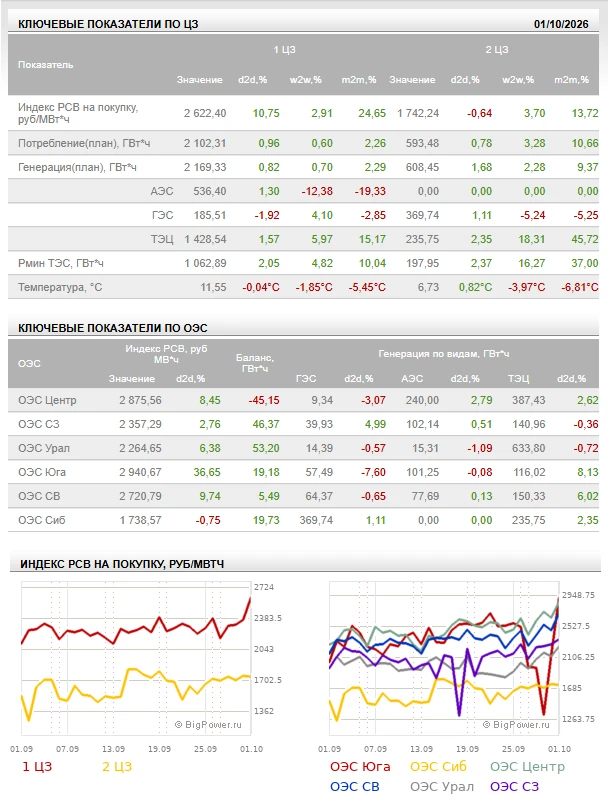Click ОЭС Юга d2d value 36,65

pos(207,472)
